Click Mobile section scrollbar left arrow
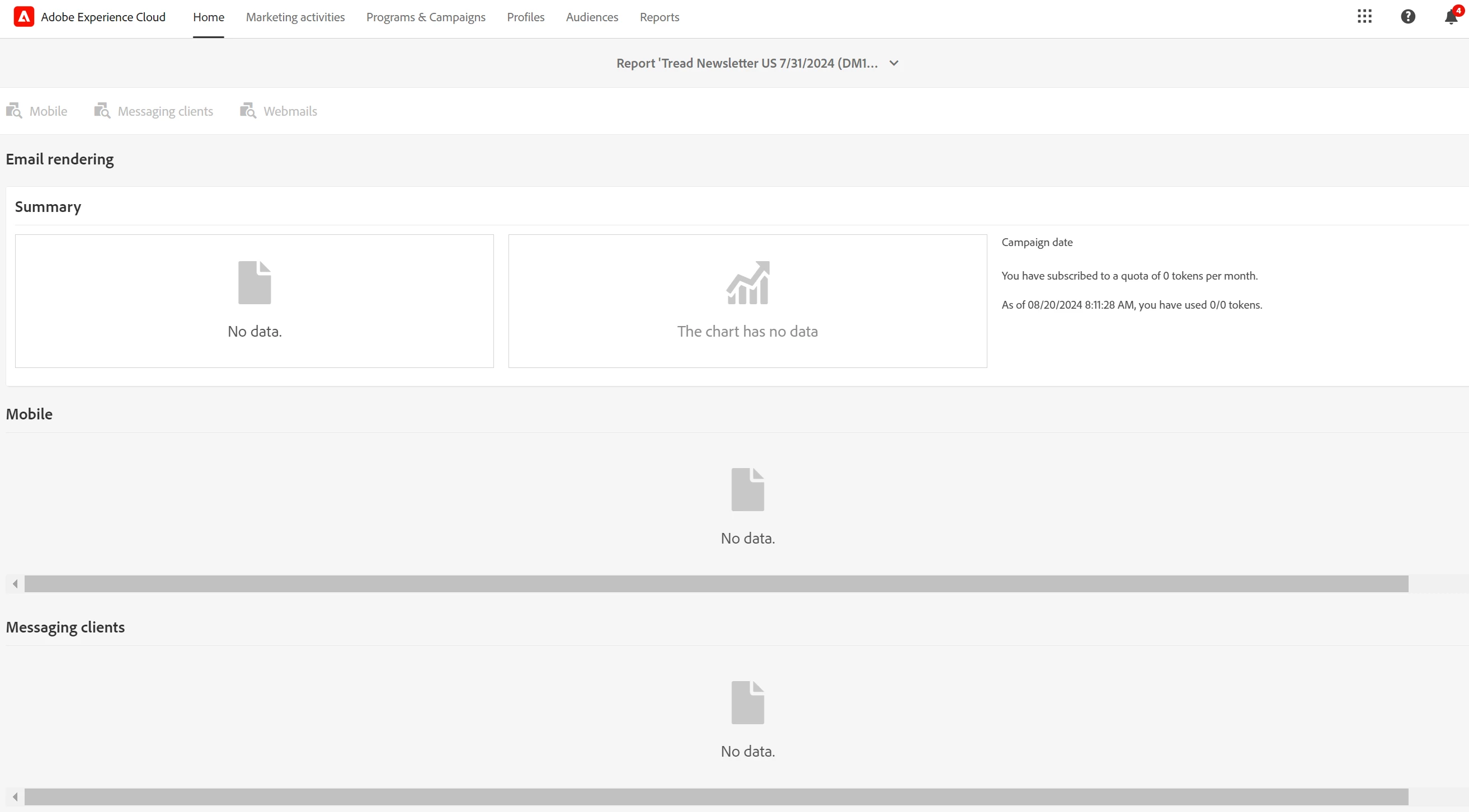 coord(16,583)
